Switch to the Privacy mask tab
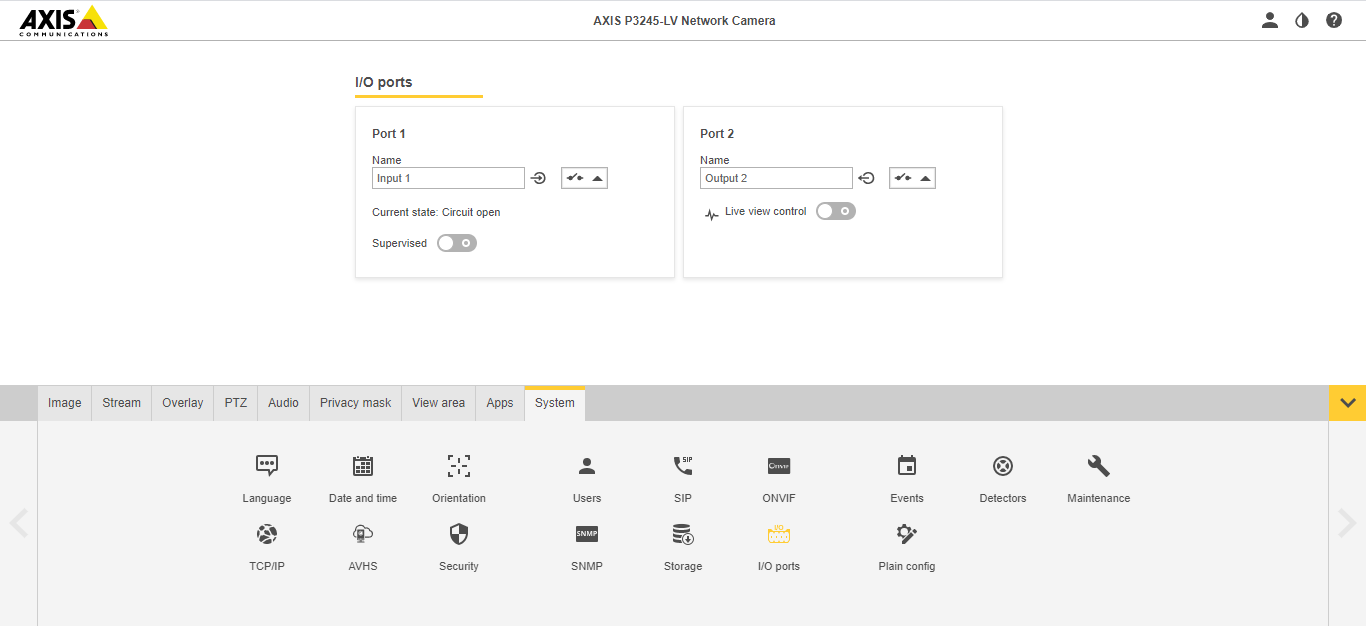 coord(356,403)
